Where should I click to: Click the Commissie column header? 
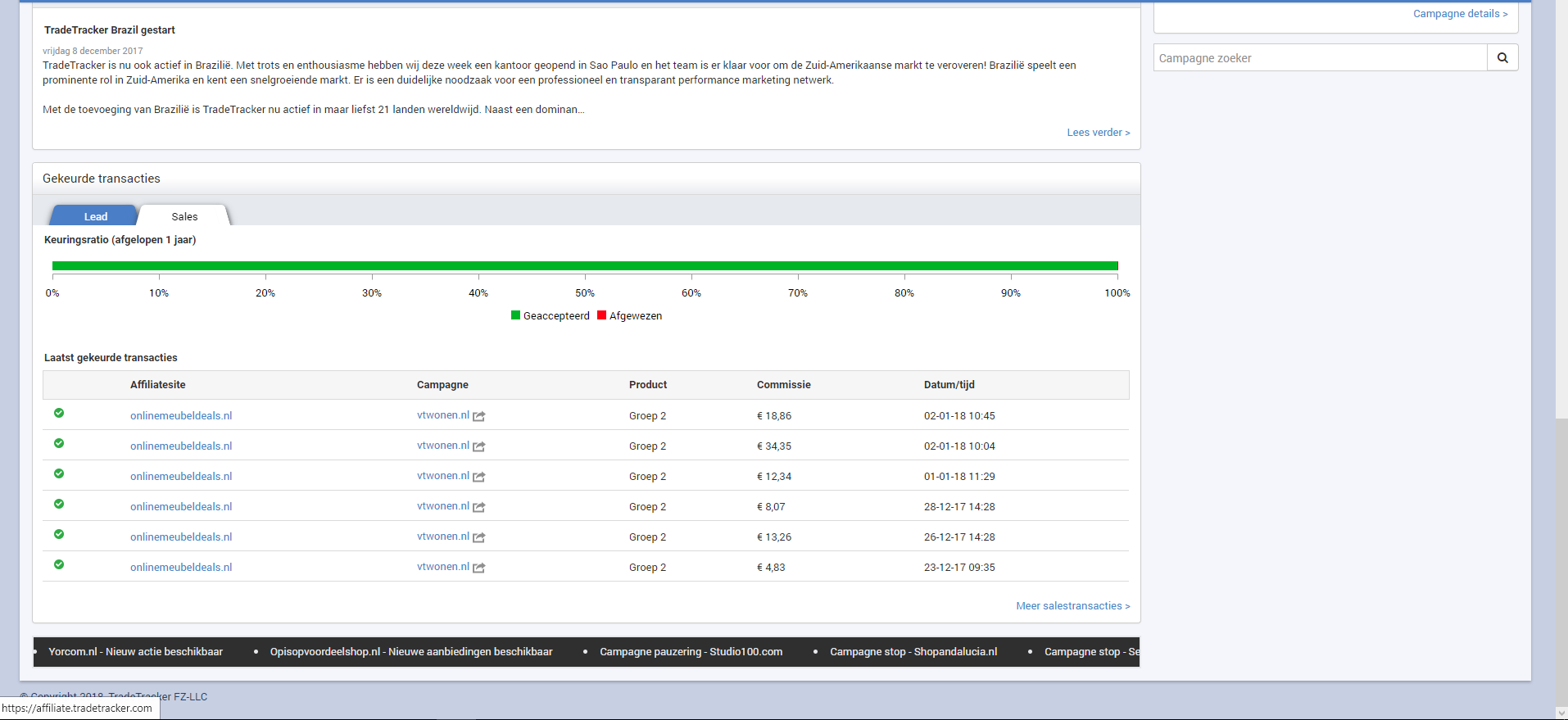tap(784, 385)
